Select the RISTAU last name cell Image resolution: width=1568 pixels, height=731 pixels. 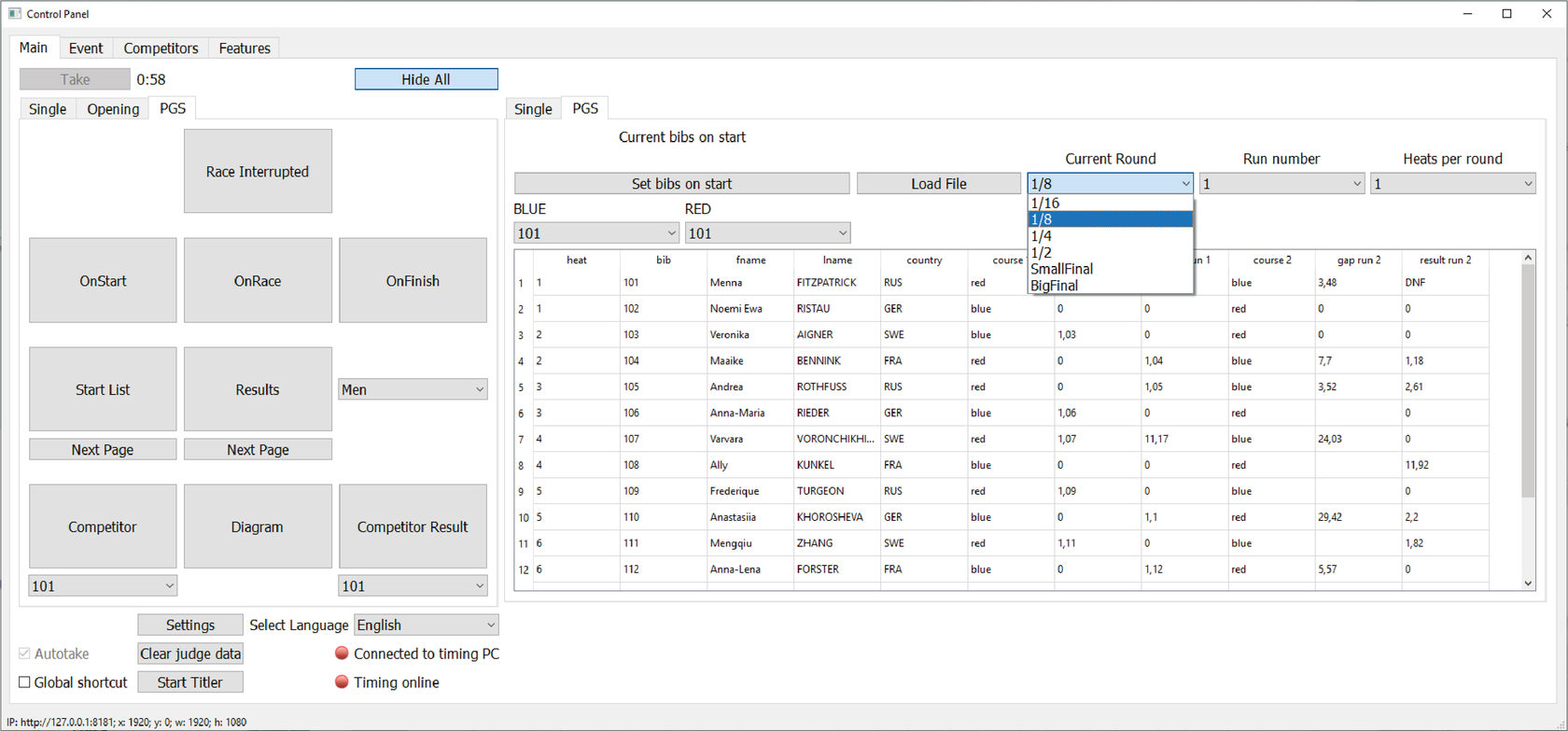[837, 309]
